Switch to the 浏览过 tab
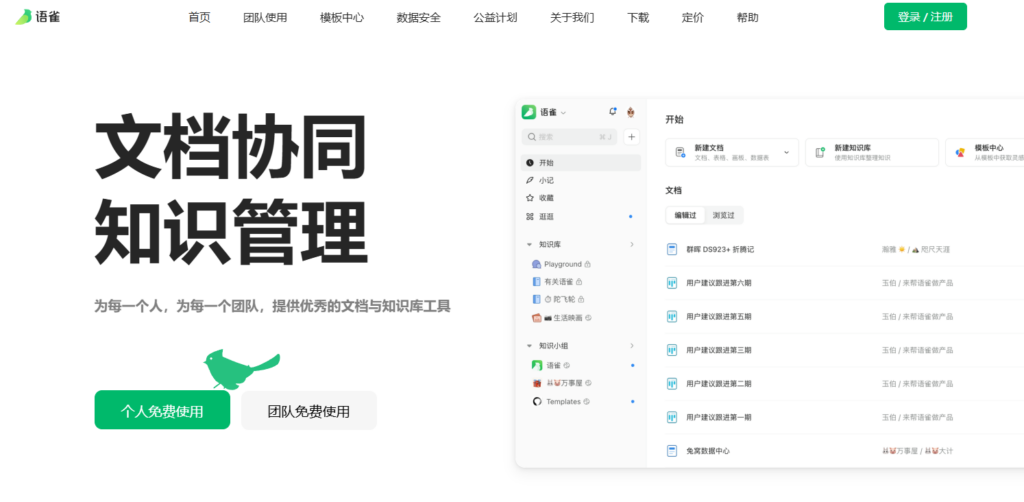 724,215
